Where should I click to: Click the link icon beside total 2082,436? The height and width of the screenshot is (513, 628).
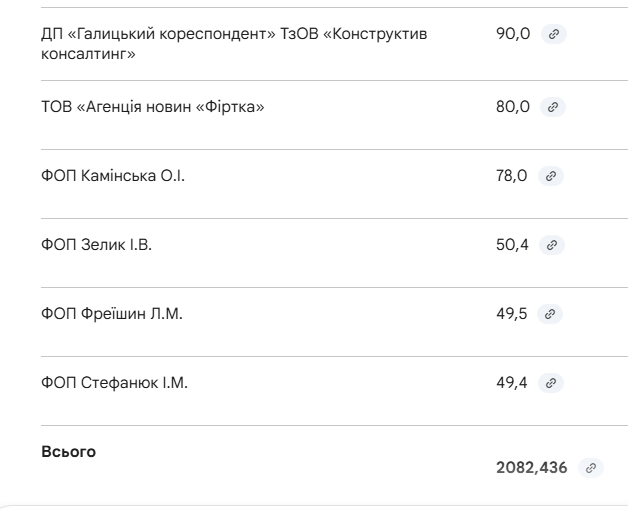click(x=592, y=467)
